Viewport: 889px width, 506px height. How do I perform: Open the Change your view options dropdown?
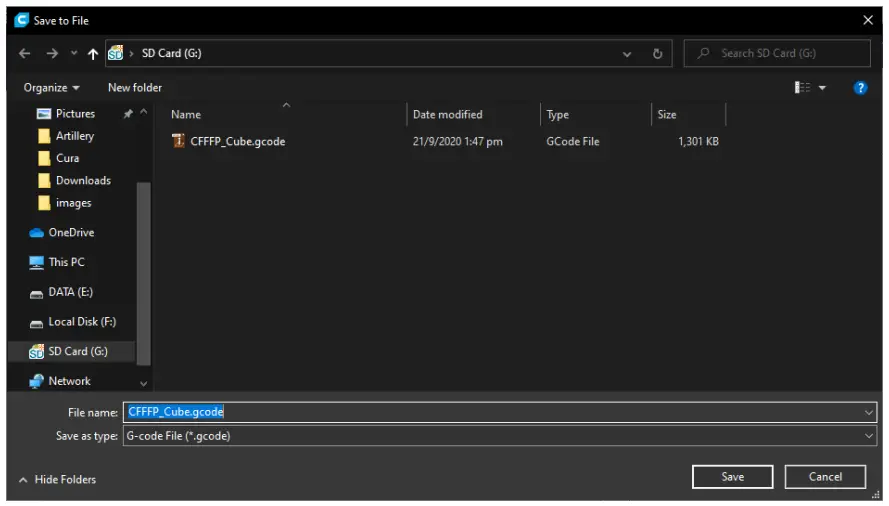(x=823, y=88)
